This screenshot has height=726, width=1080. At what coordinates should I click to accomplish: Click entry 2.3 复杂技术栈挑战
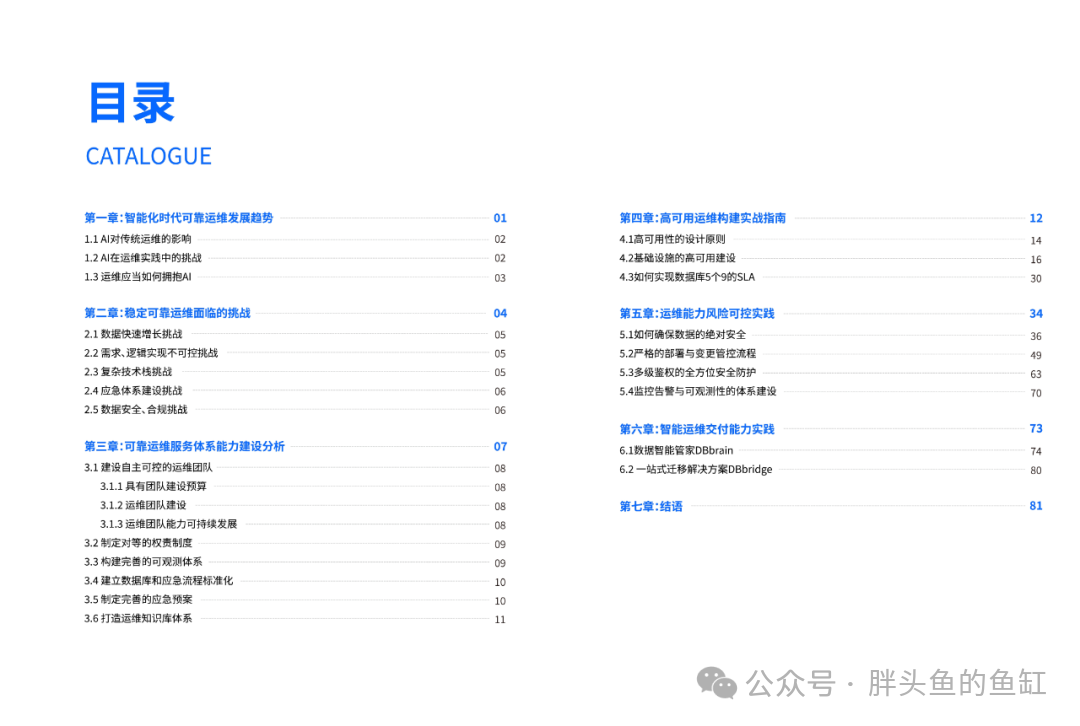click(128, 372)
